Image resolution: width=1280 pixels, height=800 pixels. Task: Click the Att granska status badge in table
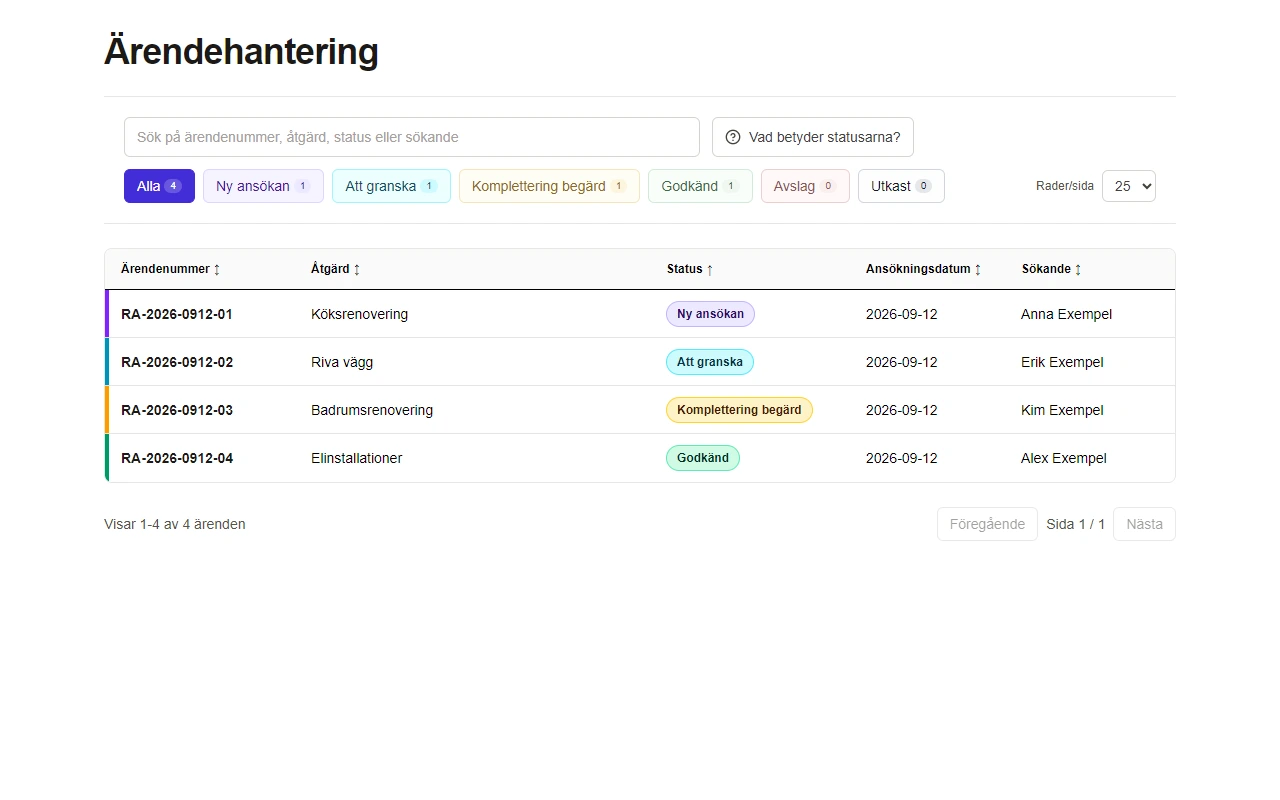(710, 362)
